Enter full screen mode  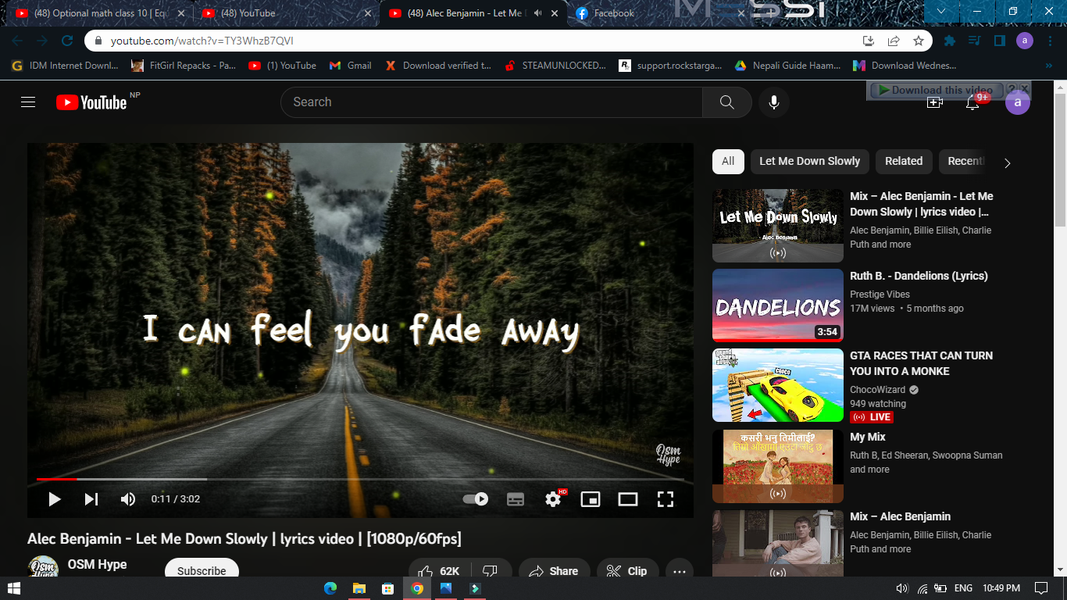tap(665, 499)
